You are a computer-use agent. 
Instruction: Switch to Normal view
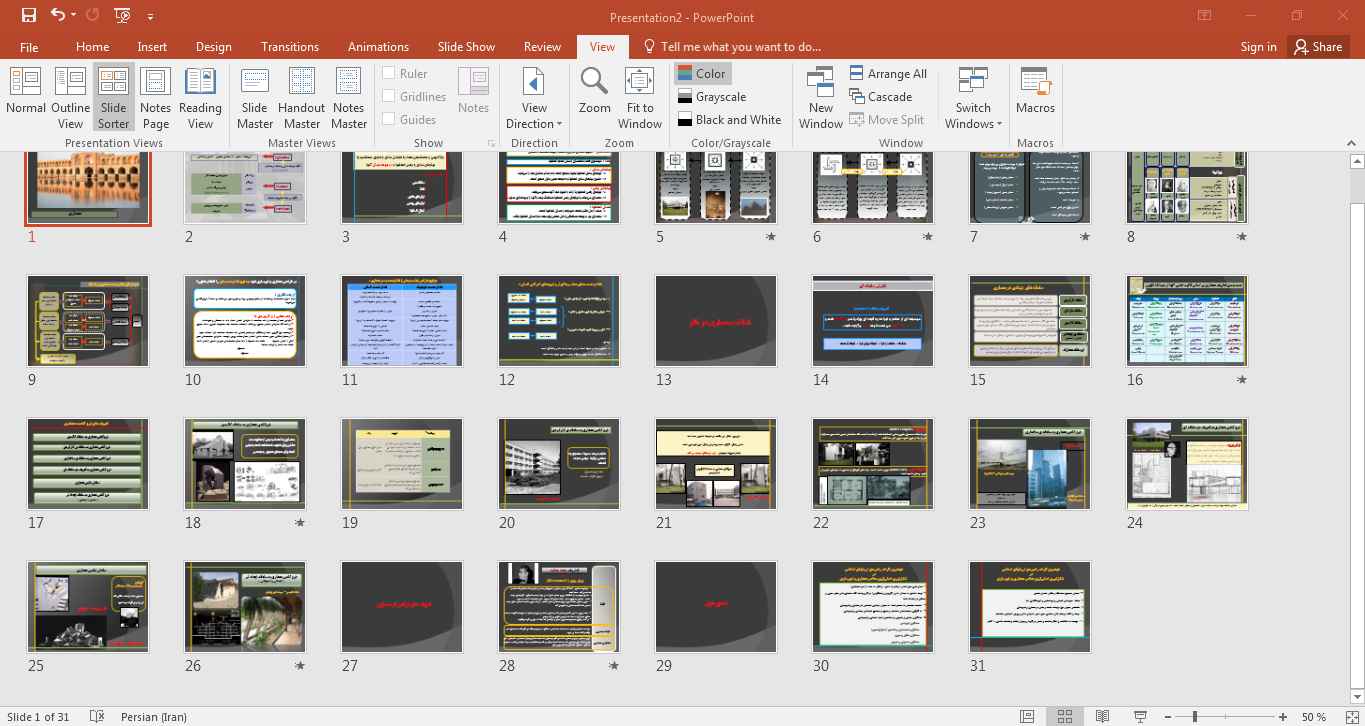(26, 96)
